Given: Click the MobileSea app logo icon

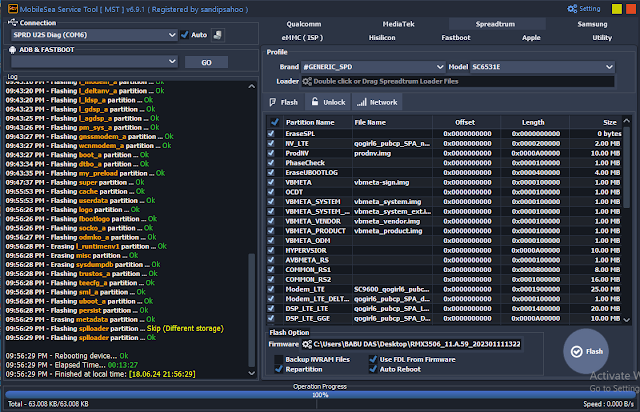Looking at the screenshot, I should coord(13,9).
